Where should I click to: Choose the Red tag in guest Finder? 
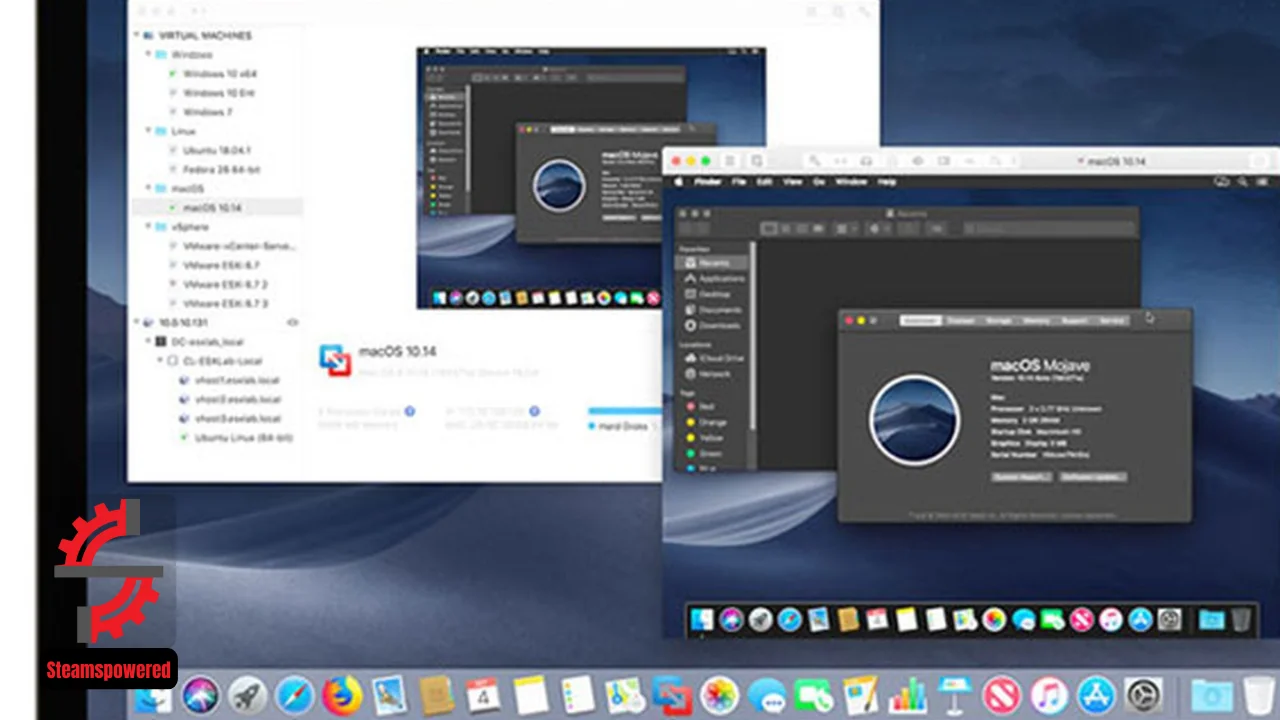click(700, 407)
